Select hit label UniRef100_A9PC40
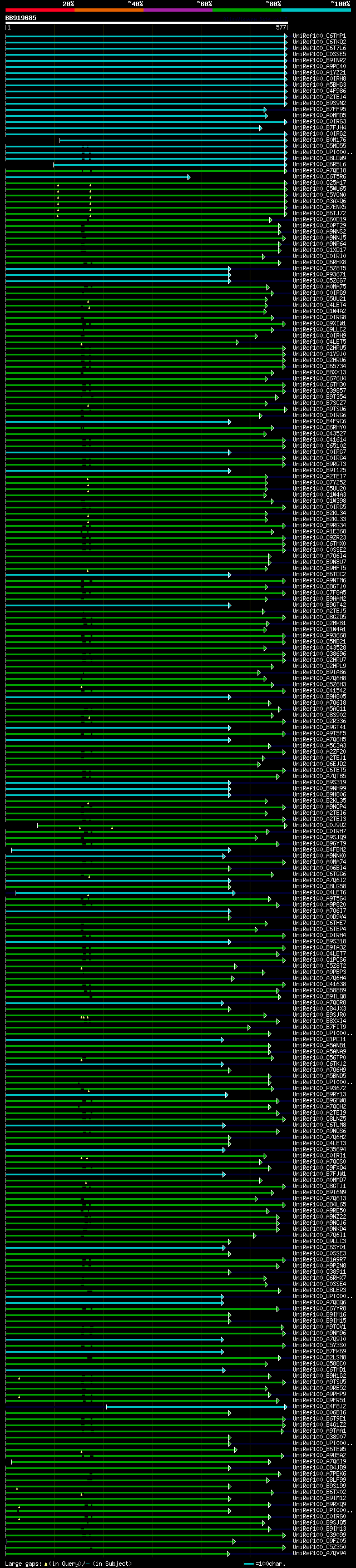Image resolution: width=356 pixels, height=1568 pixels. tap(319, 66)
